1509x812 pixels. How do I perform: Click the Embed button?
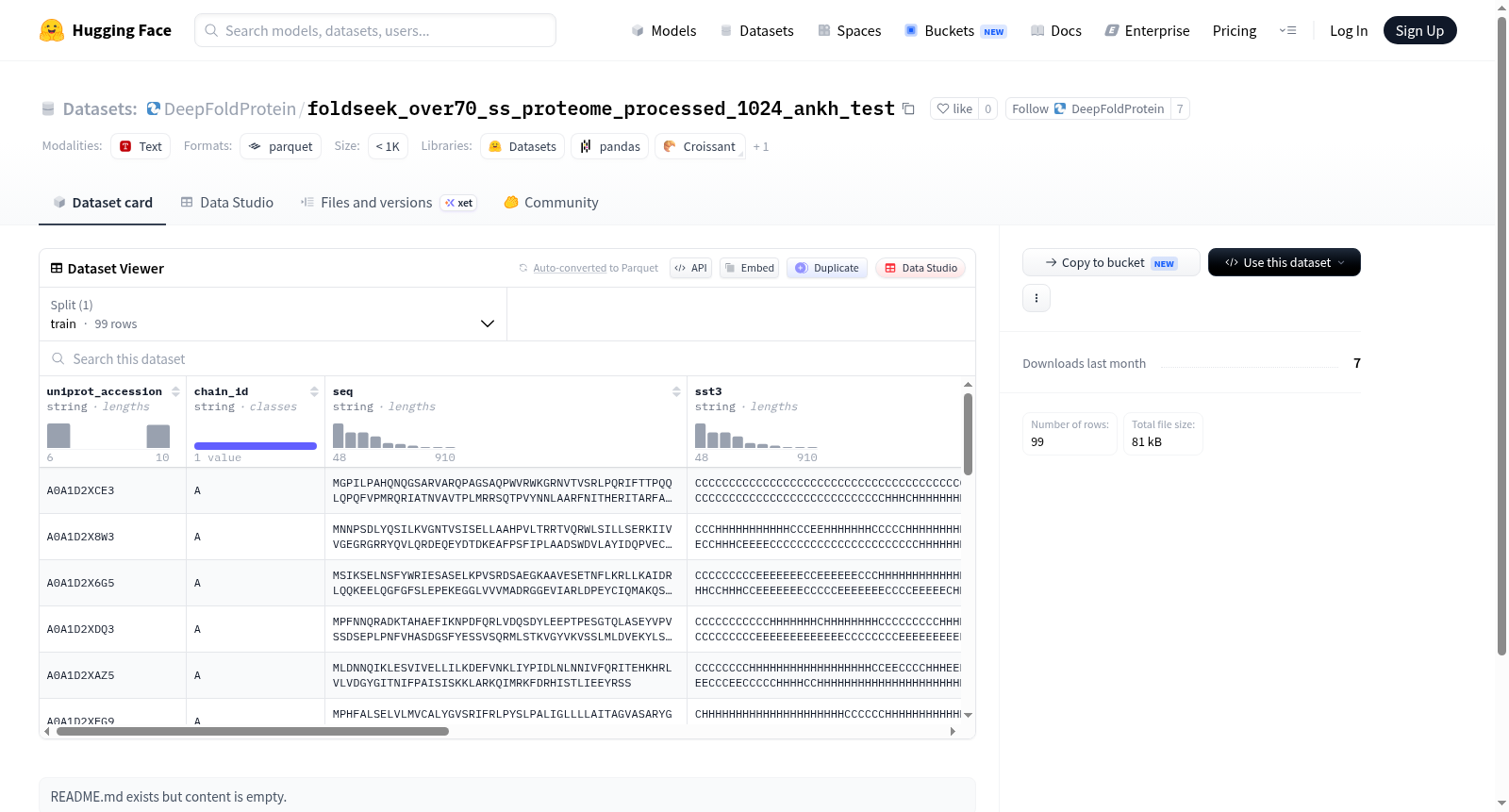coord(749,268)
